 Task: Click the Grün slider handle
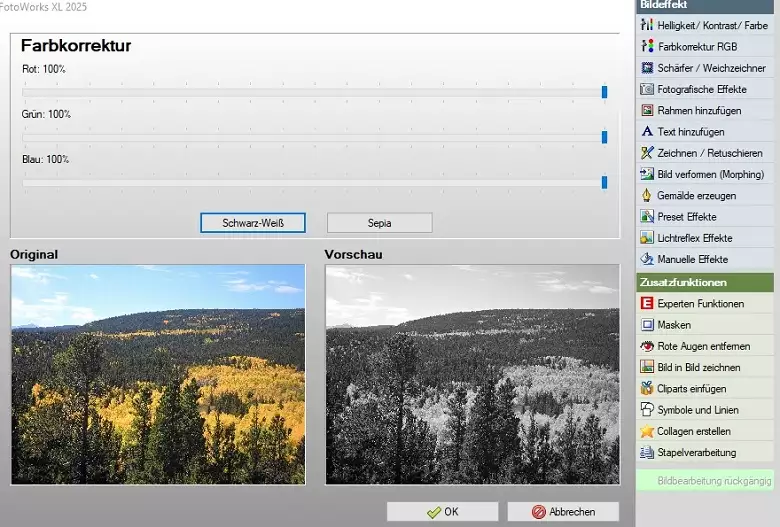pyautogui.click(x=604, y=137)
